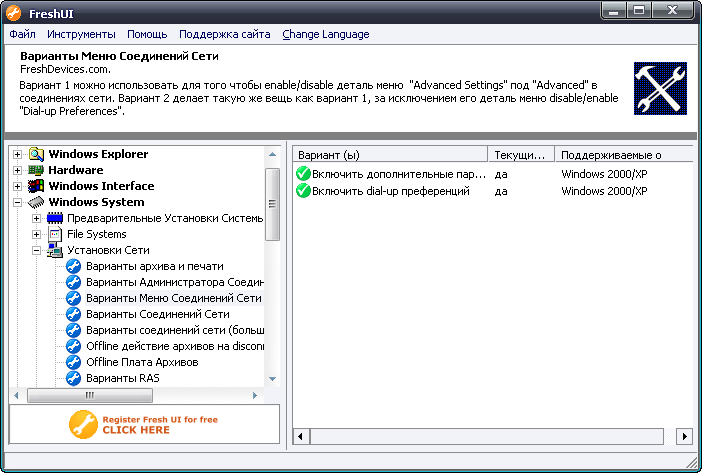The width and height of the screenshot is (702, 473).
Task: Click options list scrollbar right arrow
Action: point(684,436)
